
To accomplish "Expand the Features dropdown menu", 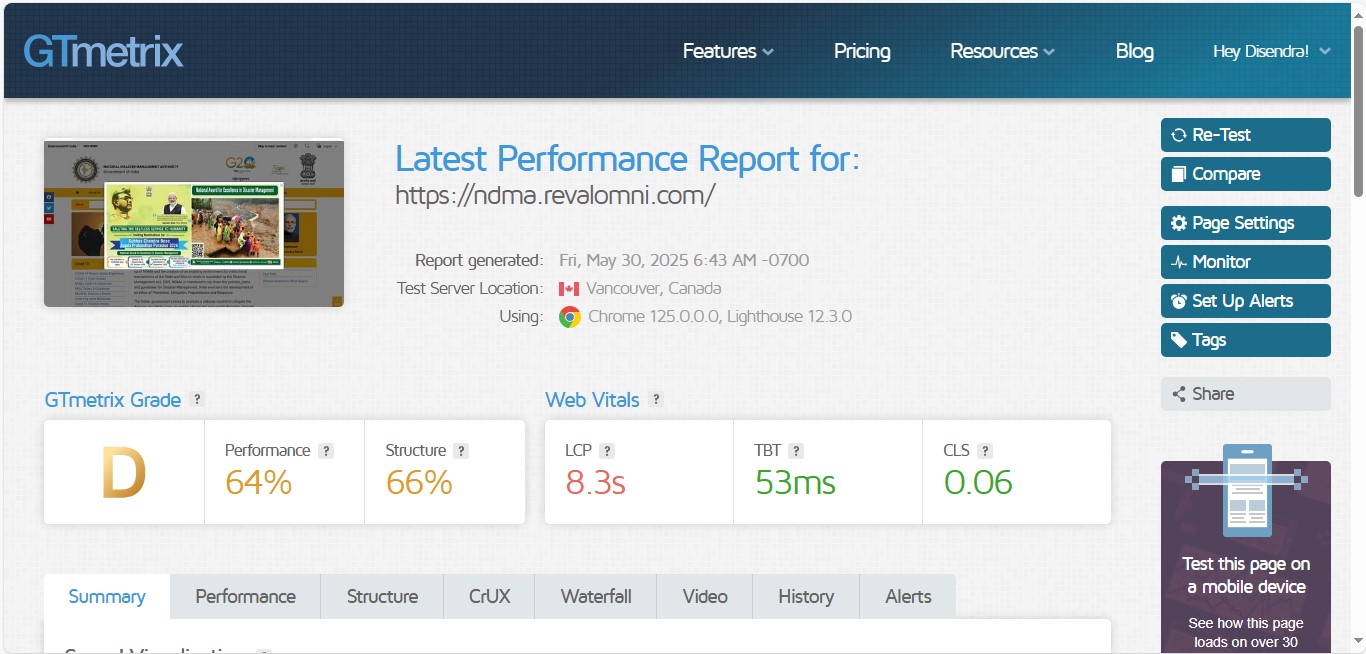I will pyautogui.click(x=728, y=51).
